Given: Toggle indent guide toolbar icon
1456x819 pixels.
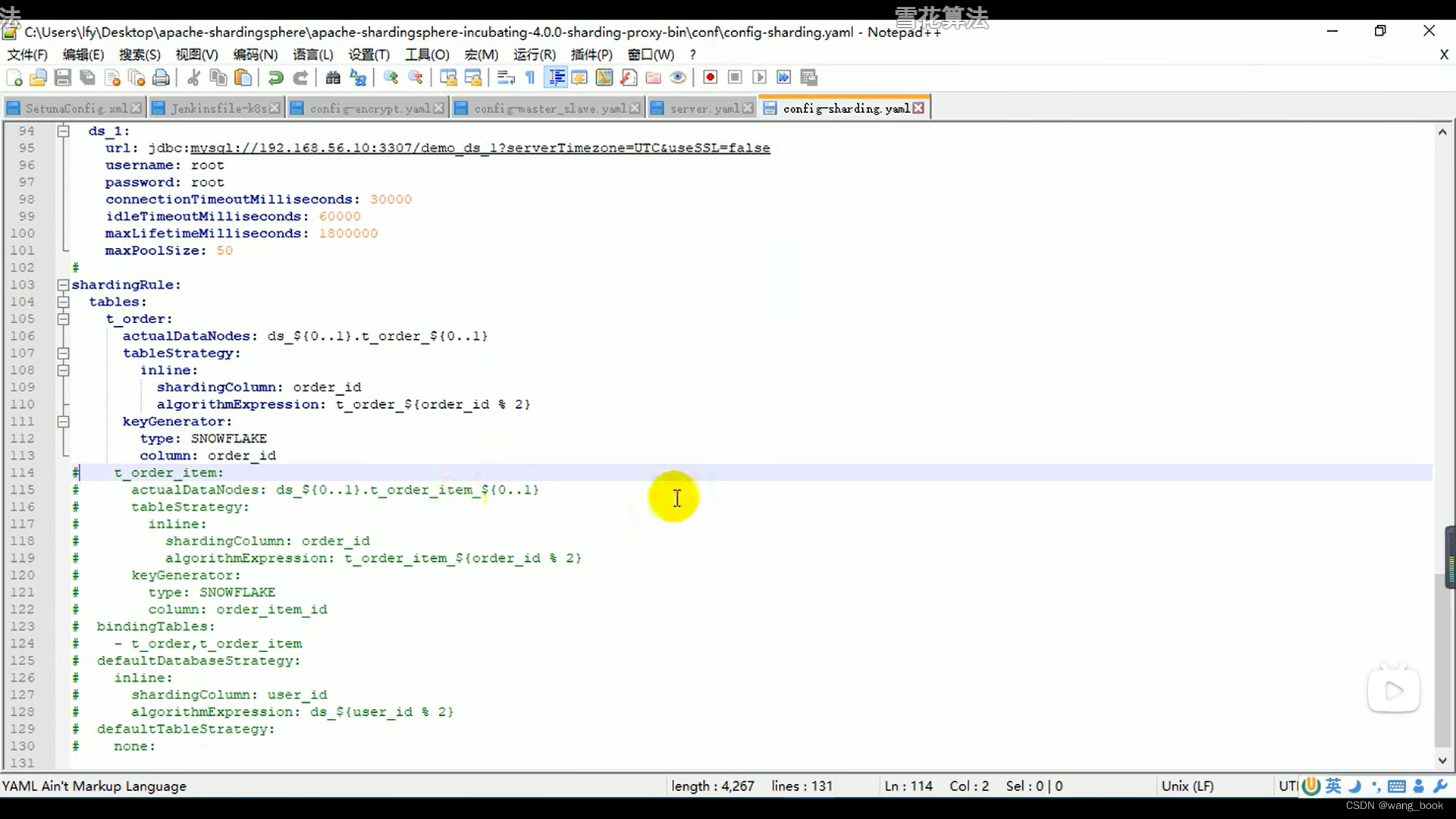Looking at the screenshot, I should [x=556, y=77].
